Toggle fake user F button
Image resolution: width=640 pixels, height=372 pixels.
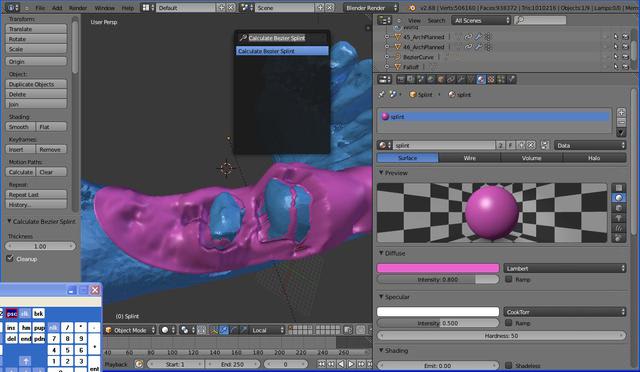coord(510,145)
